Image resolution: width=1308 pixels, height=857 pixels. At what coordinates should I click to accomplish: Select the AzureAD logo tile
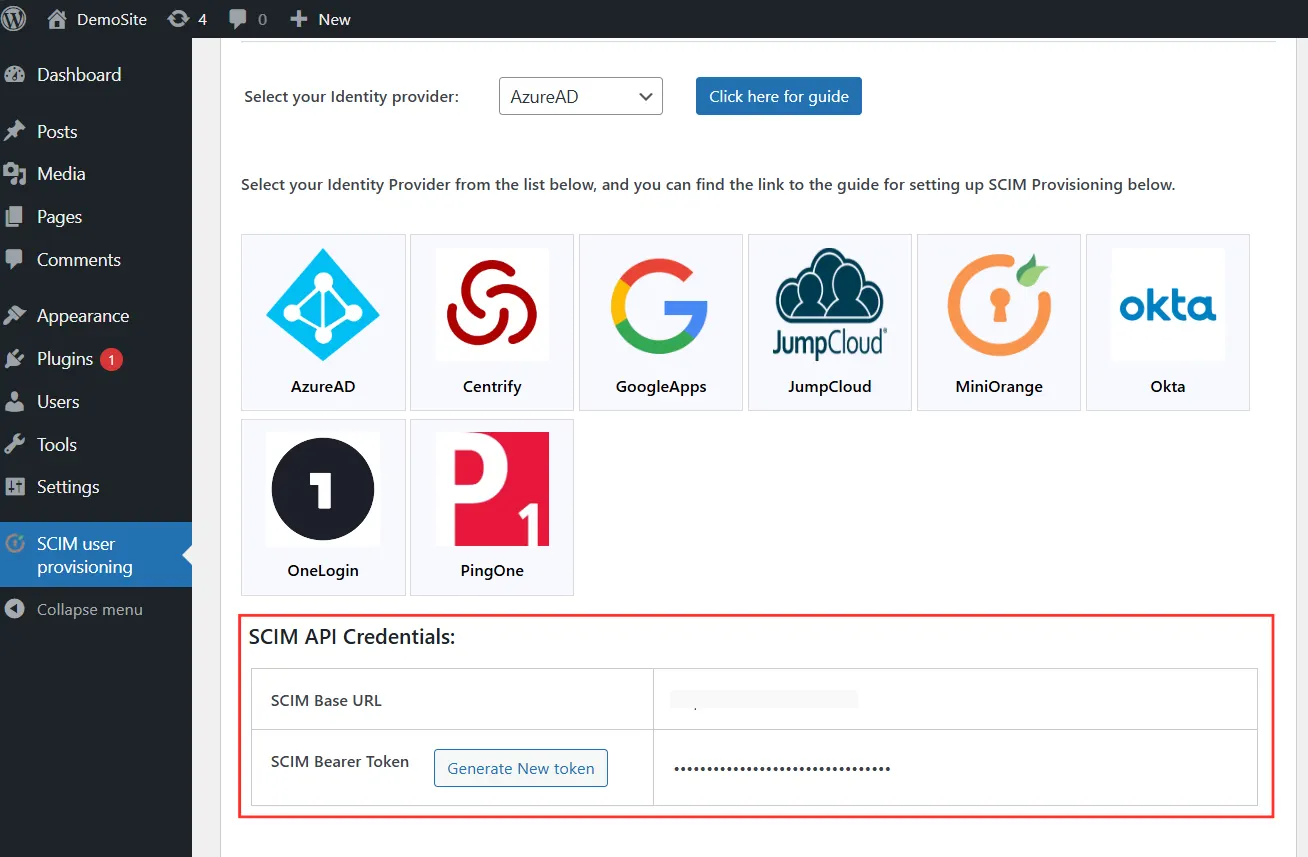[323, 322]
